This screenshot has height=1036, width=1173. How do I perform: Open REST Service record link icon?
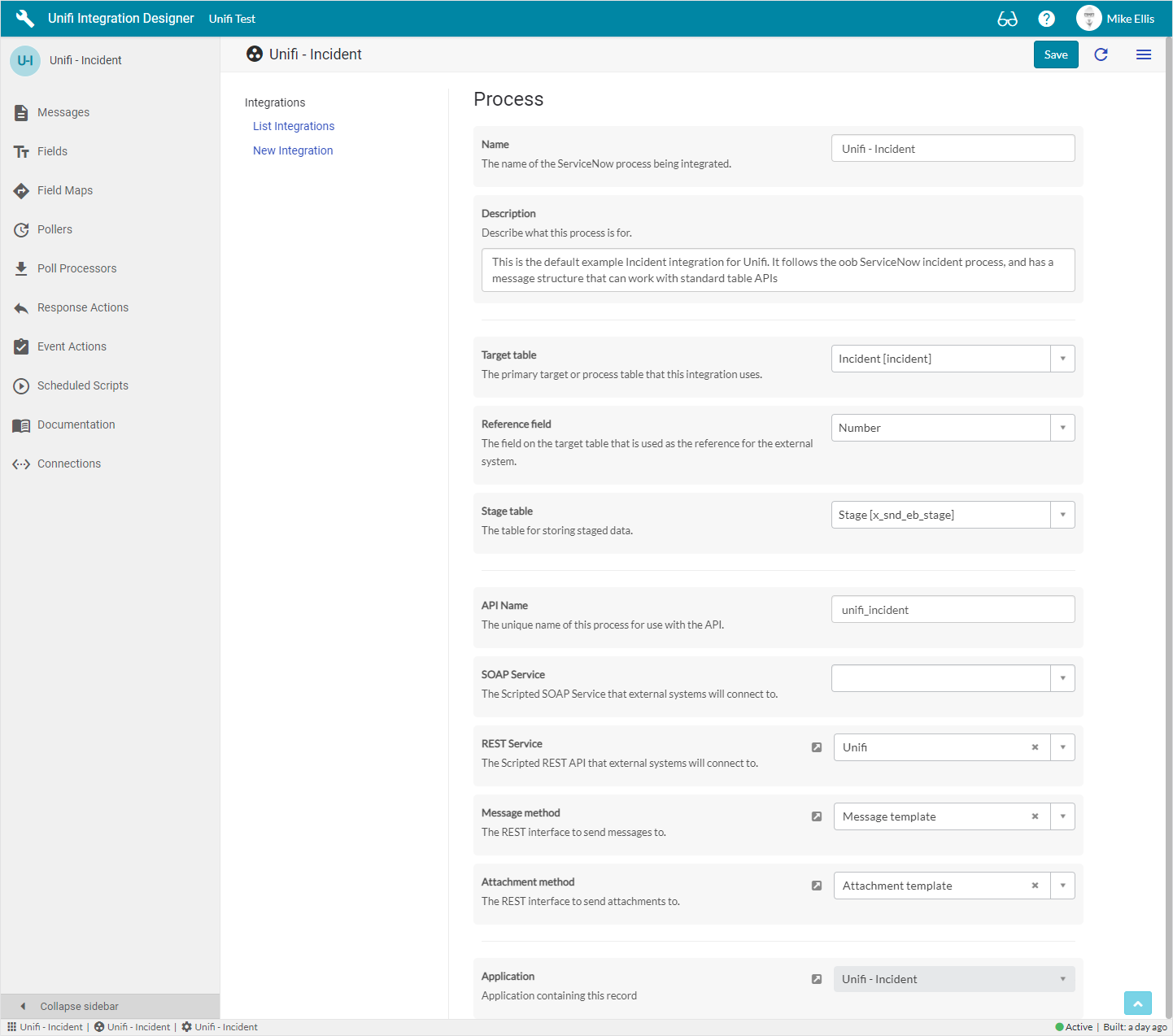pyautogui.click(x=816, y=747)
